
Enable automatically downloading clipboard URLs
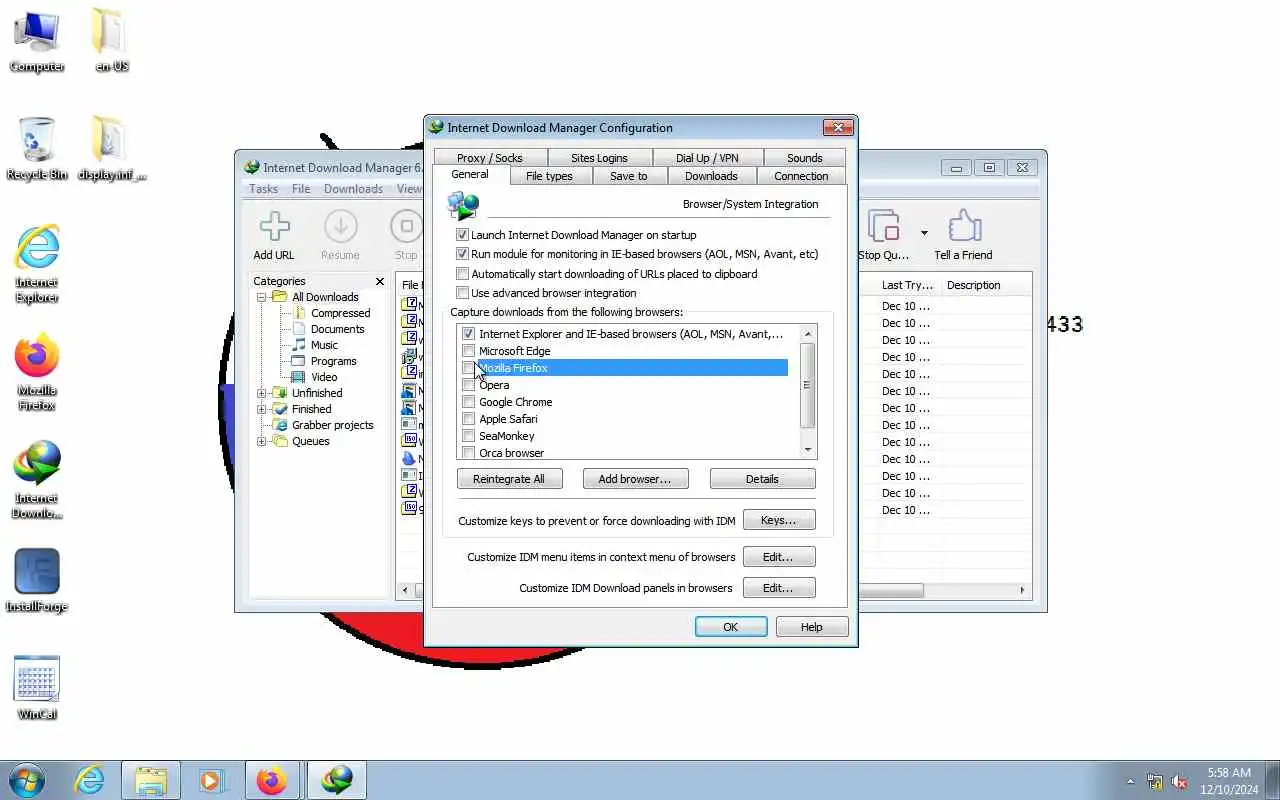pyautogui.click(x=462, y=274)
